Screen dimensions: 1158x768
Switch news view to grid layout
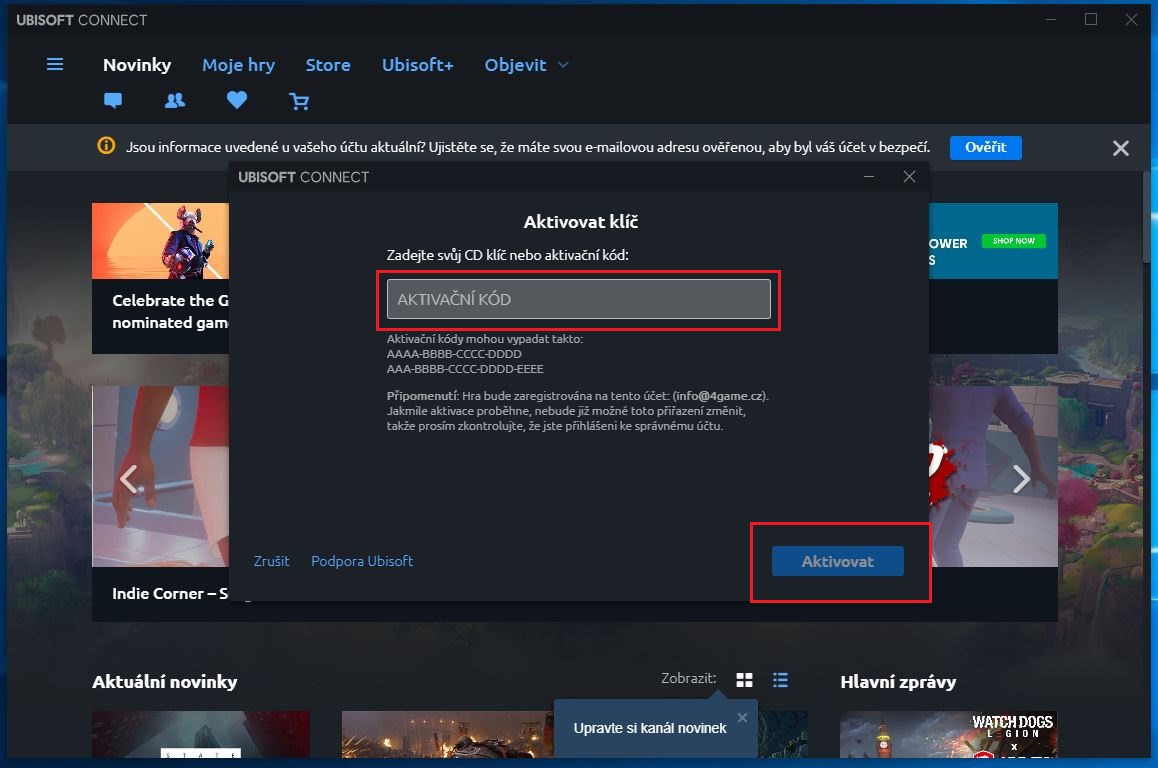(744, 680)
